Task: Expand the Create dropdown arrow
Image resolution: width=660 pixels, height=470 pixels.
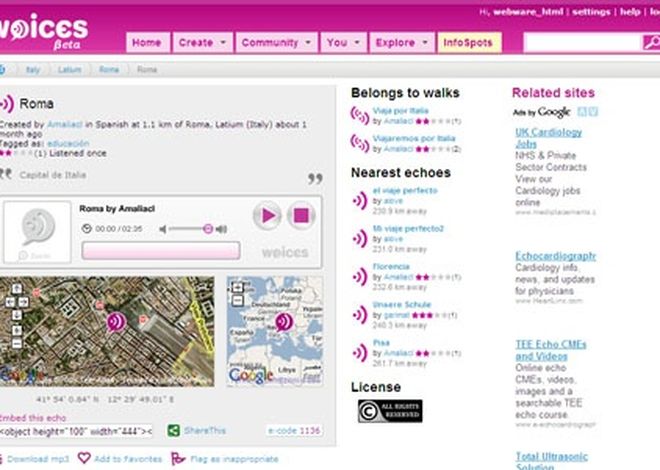Action: [x=223, y=42]
